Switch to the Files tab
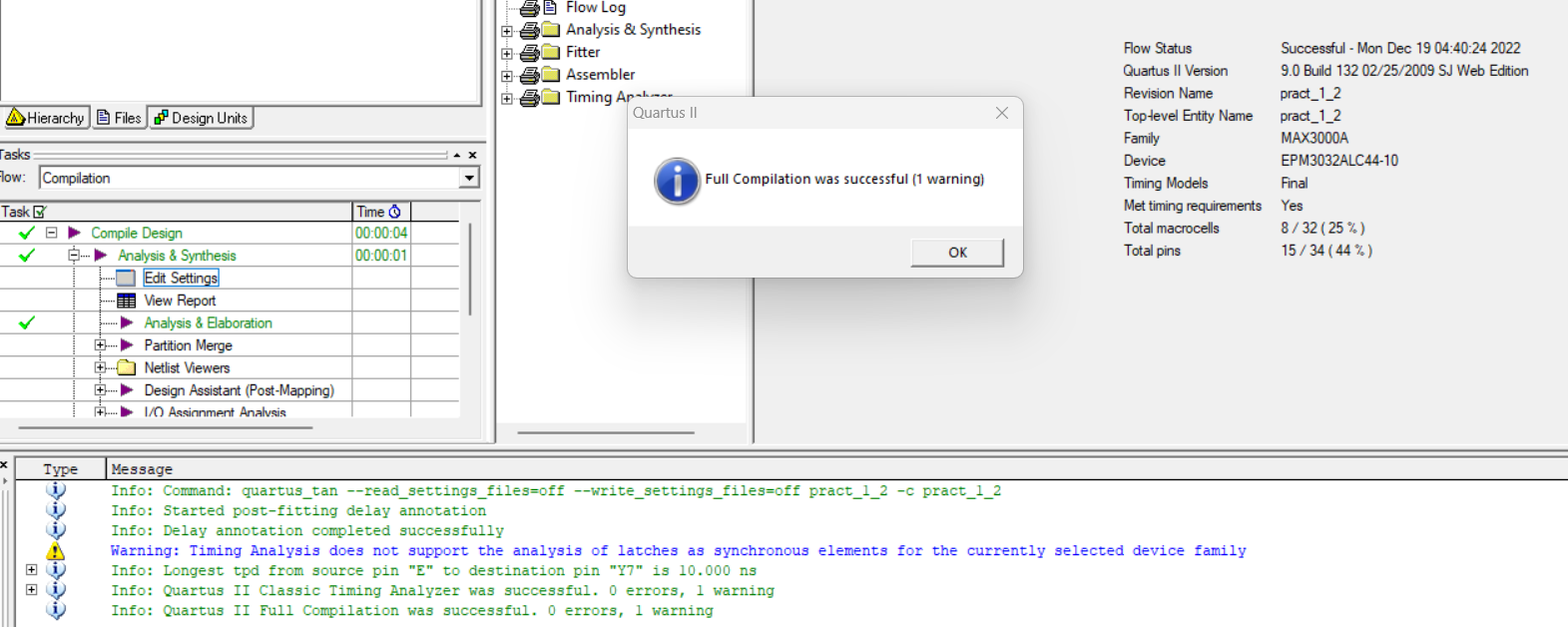This screenshot has width=1568, height=627. point(119,118)
